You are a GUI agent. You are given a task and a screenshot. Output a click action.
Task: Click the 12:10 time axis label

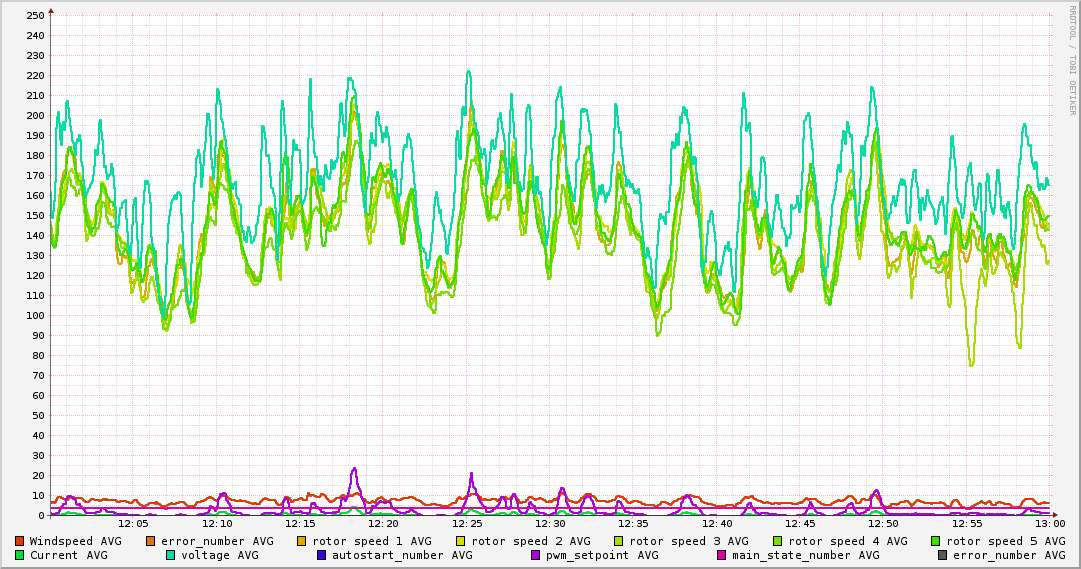click(x=217, y=524)
